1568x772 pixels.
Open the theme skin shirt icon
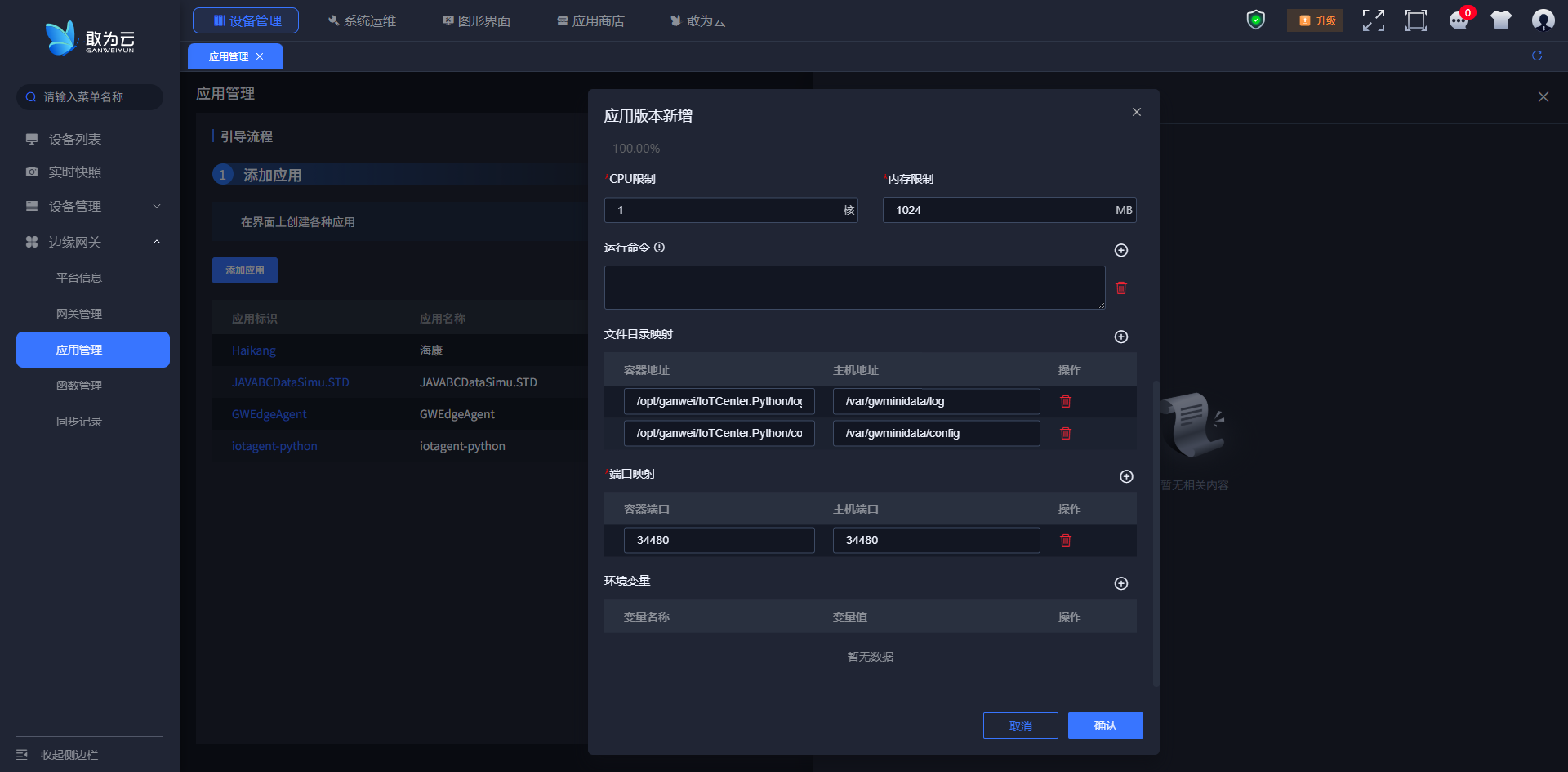tap(1500, 20)
